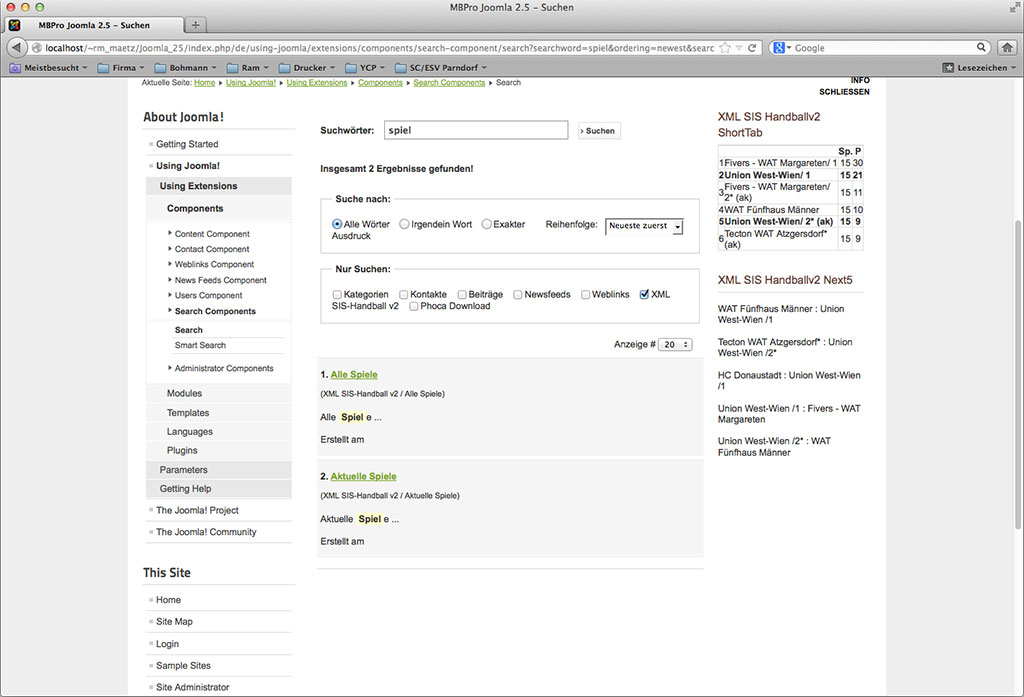This screenshot has width=1024, height=697.
Task: Open Modules in sidebar menu
Action: [x=184, y=393]
